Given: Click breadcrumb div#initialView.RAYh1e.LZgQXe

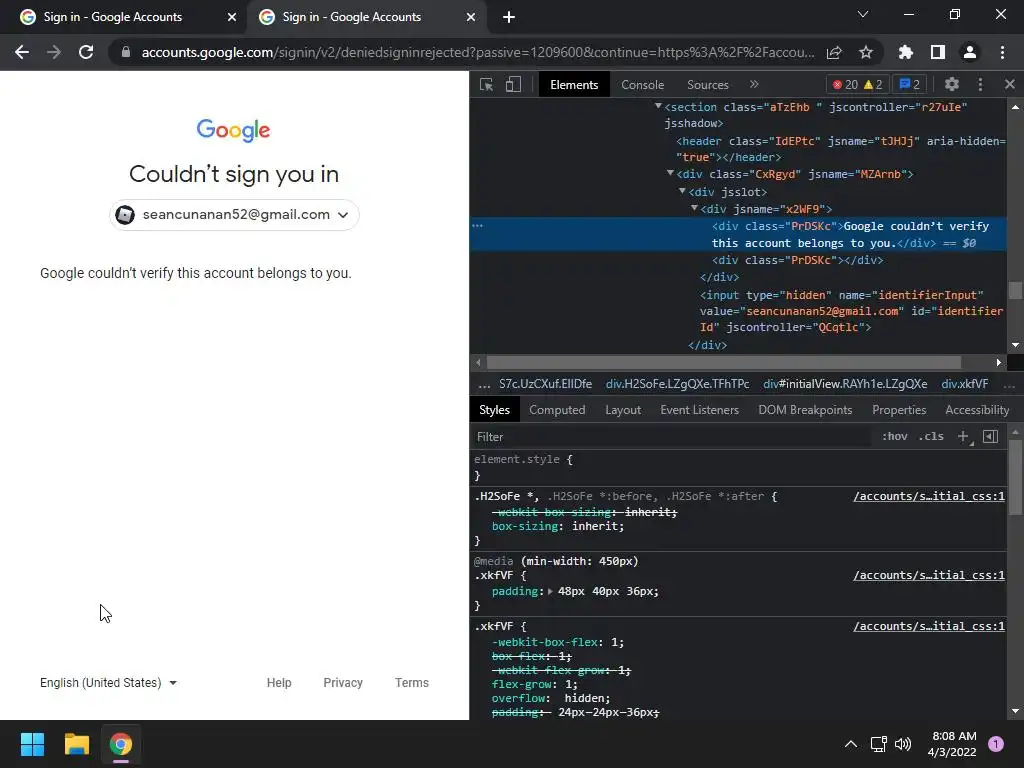Looking at the screenshot, I should (845, 384).
